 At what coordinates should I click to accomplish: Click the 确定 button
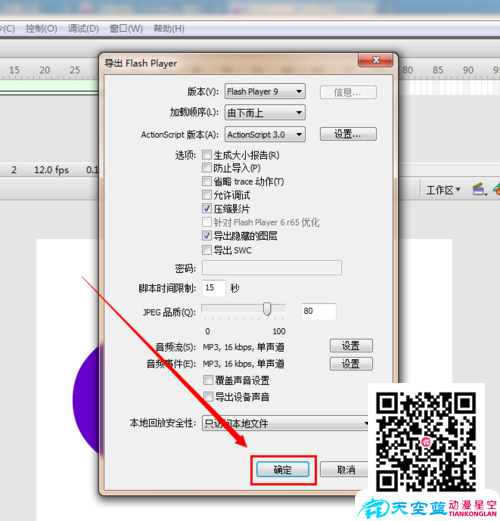click(283, 470)
